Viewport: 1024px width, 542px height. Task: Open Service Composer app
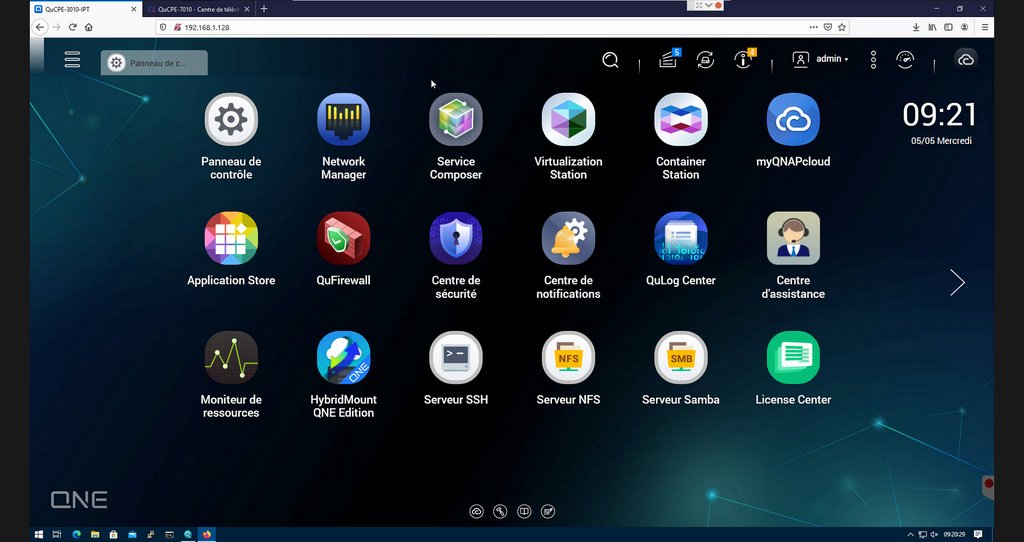coord(456,120)
